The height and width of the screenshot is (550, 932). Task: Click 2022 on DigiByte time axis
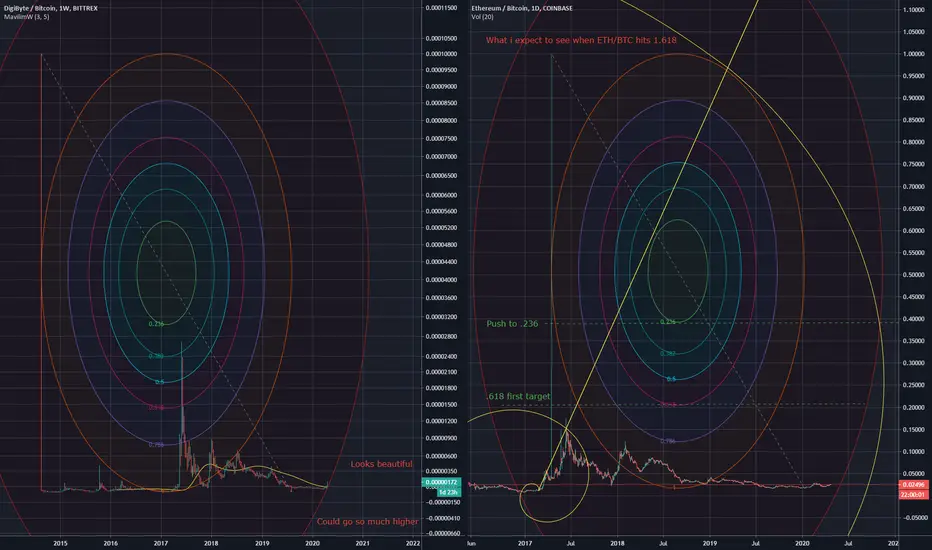click(413, 543)
